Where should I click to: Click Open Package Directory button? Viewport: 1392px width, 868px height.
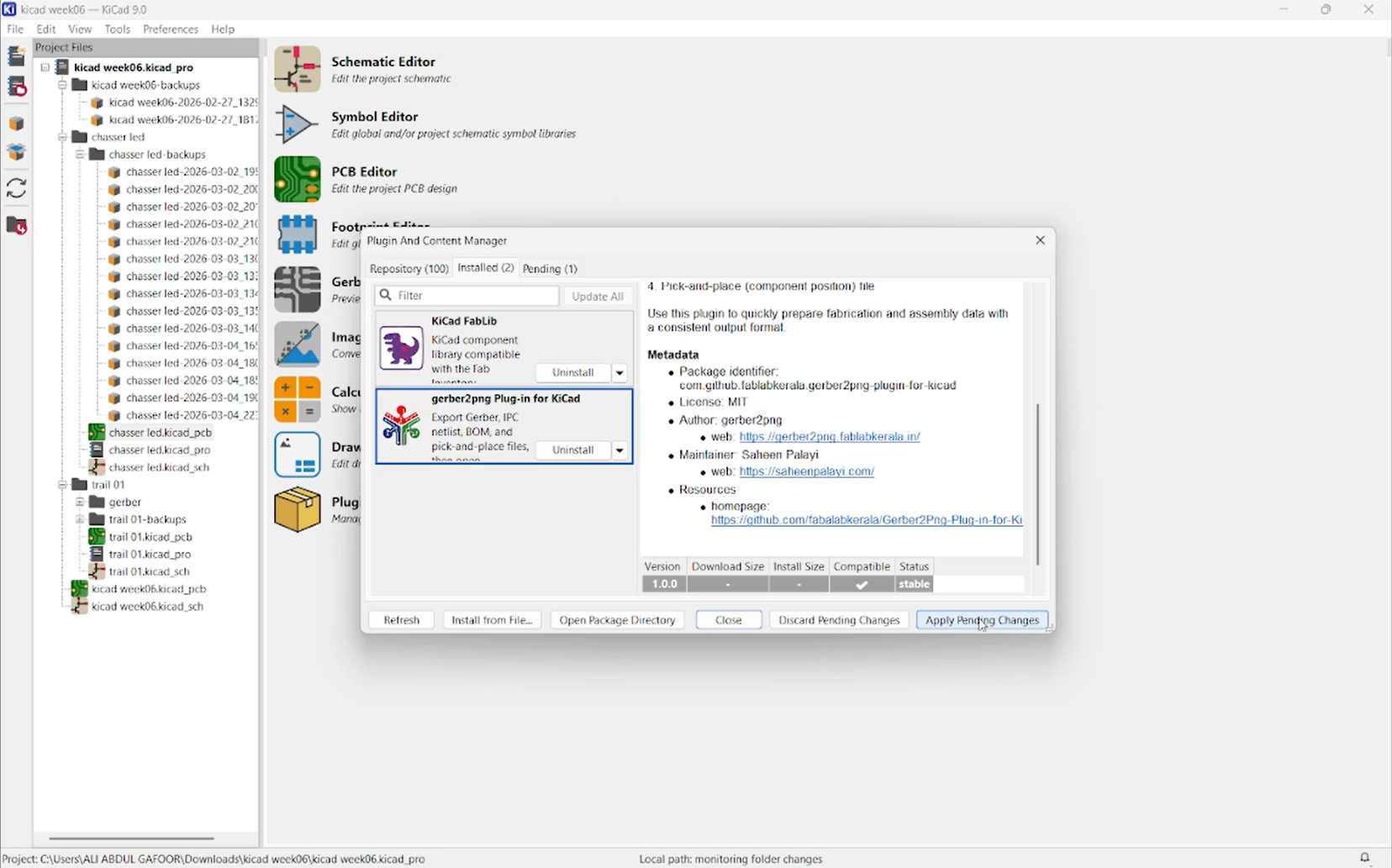coord(617,620)
